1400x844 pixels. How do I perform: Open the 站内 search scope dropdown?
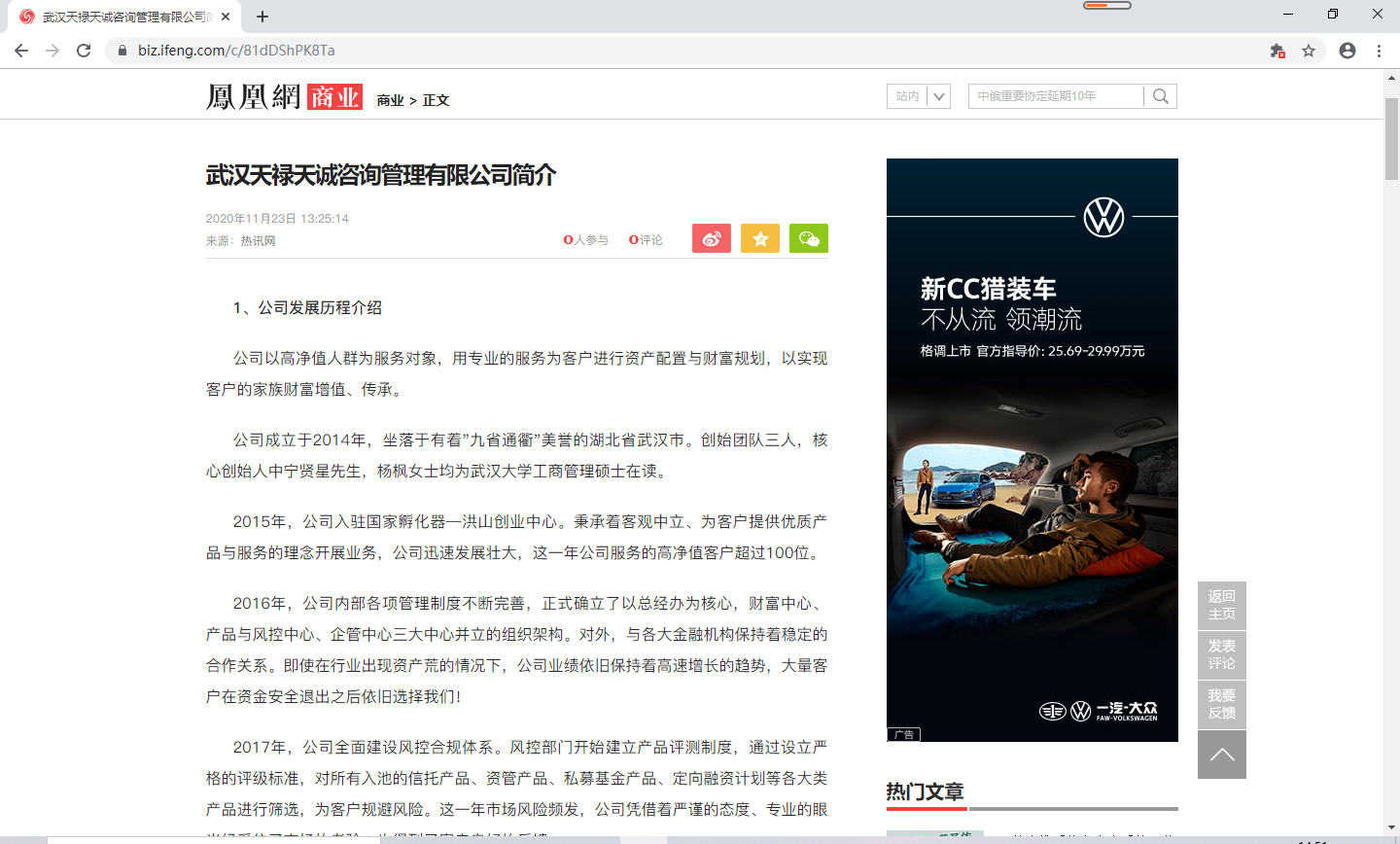point(919,96)
